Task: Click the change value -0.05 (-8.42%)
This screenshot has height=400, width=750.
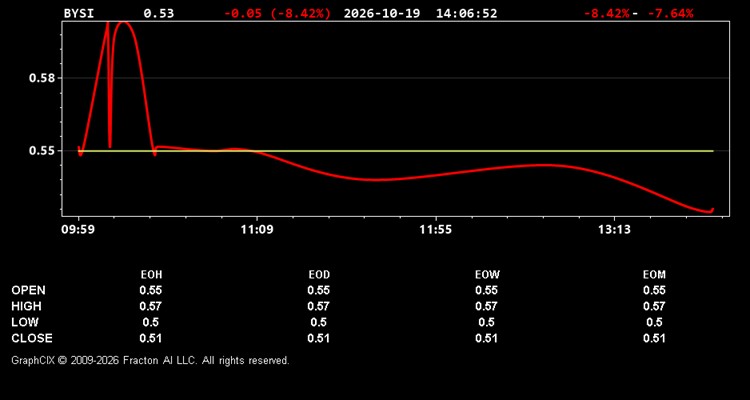Action: pyautogui.click(x=277, y=13)
